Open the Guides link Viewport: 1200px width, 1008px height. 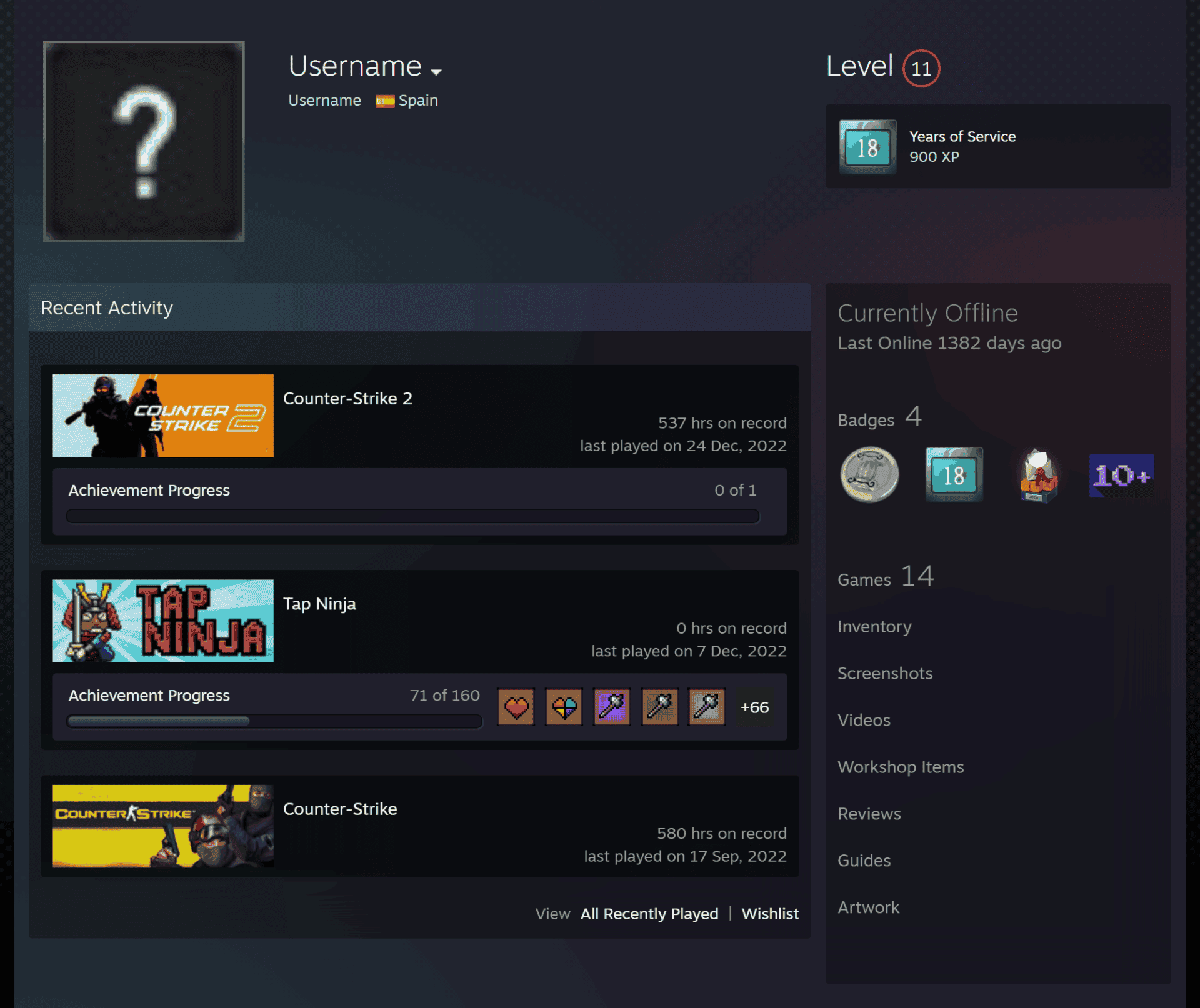pyautogui.click(x=864, y=861)
